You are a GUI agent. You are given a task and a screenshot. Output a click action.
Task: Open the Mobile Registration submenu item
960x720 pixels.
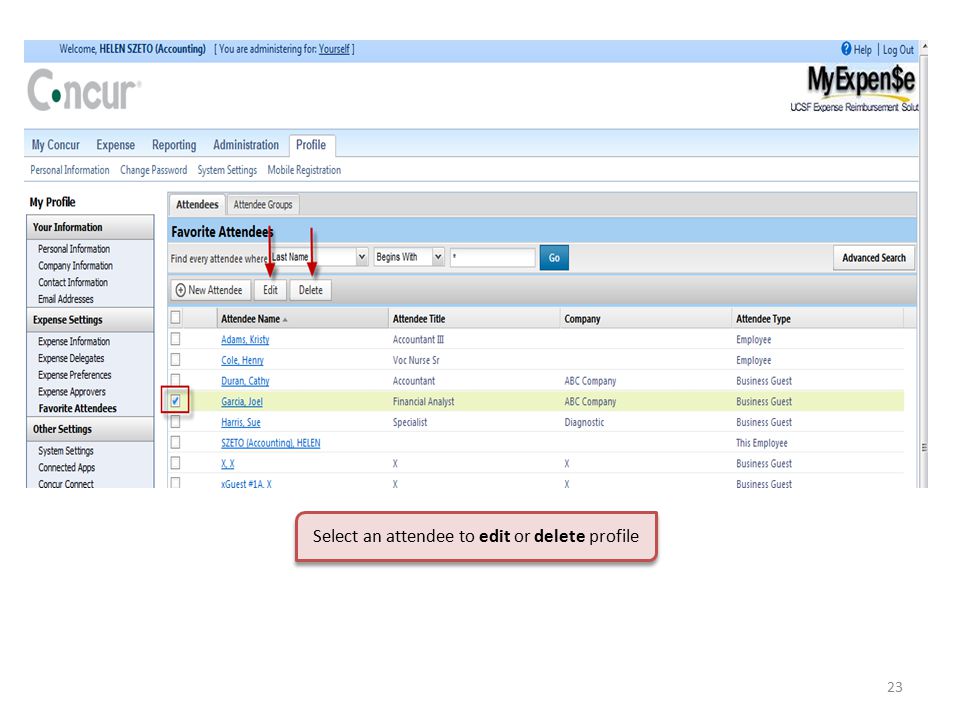tap(304, 170)
